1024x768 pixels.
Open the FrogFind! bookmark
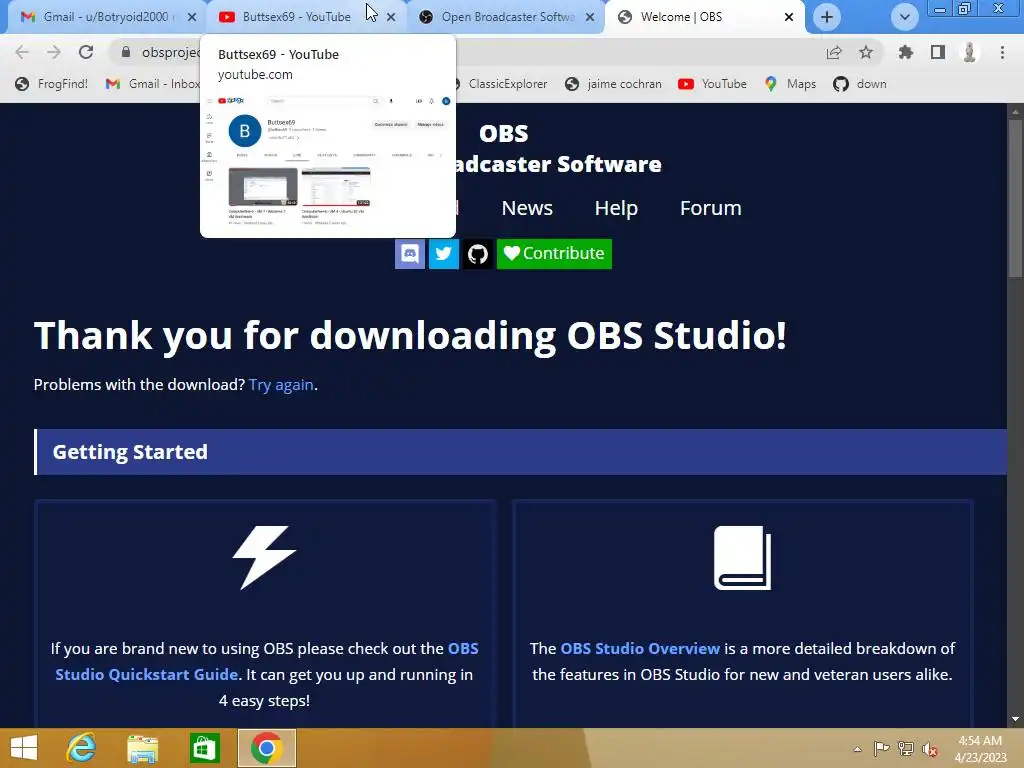point(52,84)
